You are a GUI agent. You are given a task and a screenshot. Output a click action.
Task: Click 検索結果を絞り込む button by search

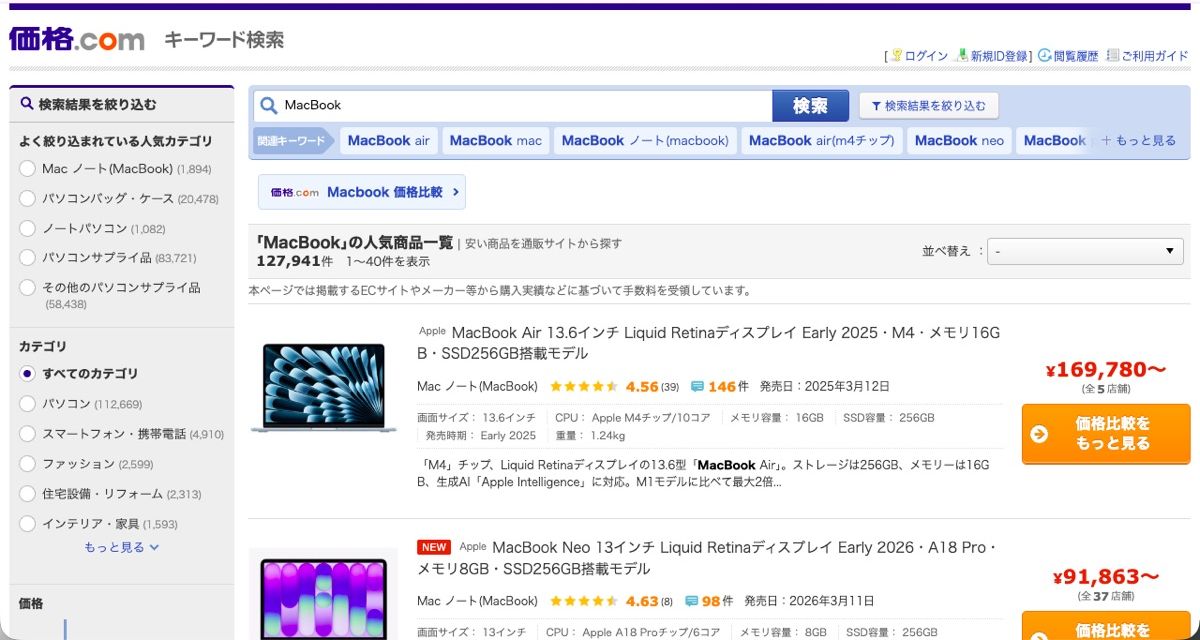tap(928, 106)
